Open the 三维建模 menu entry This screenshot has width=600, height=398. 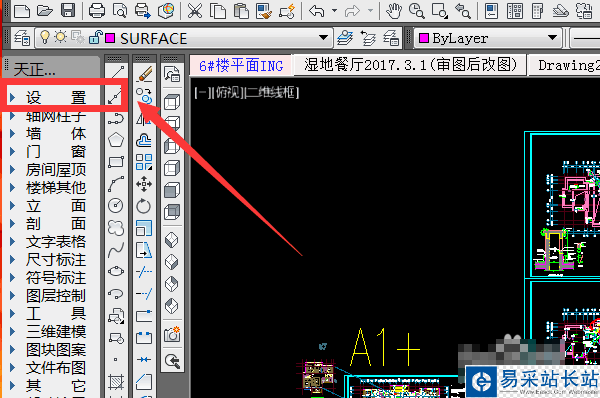point(55,331)
